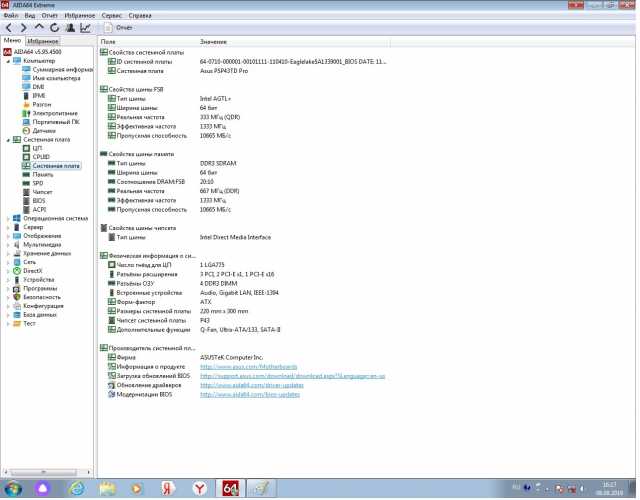Select the Чипсет icon in tree
The image size is (640, 500).
tap(26, 192)
